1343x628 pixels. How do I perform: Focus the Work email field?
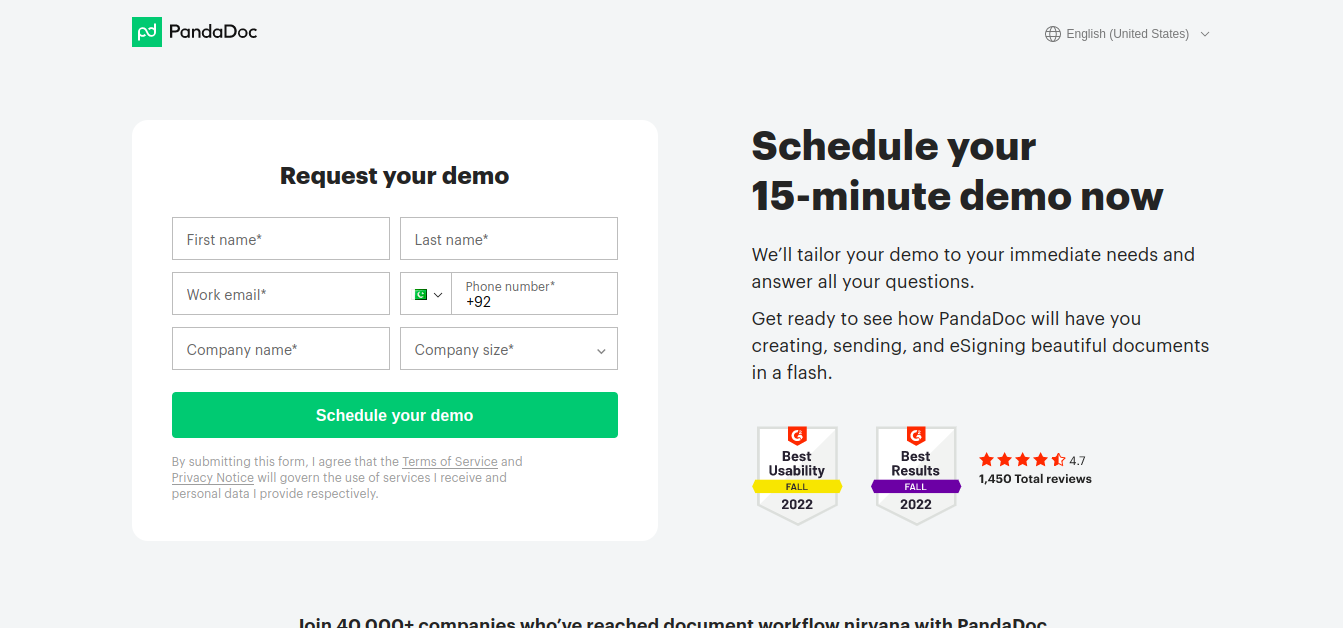tap(281, 294)
